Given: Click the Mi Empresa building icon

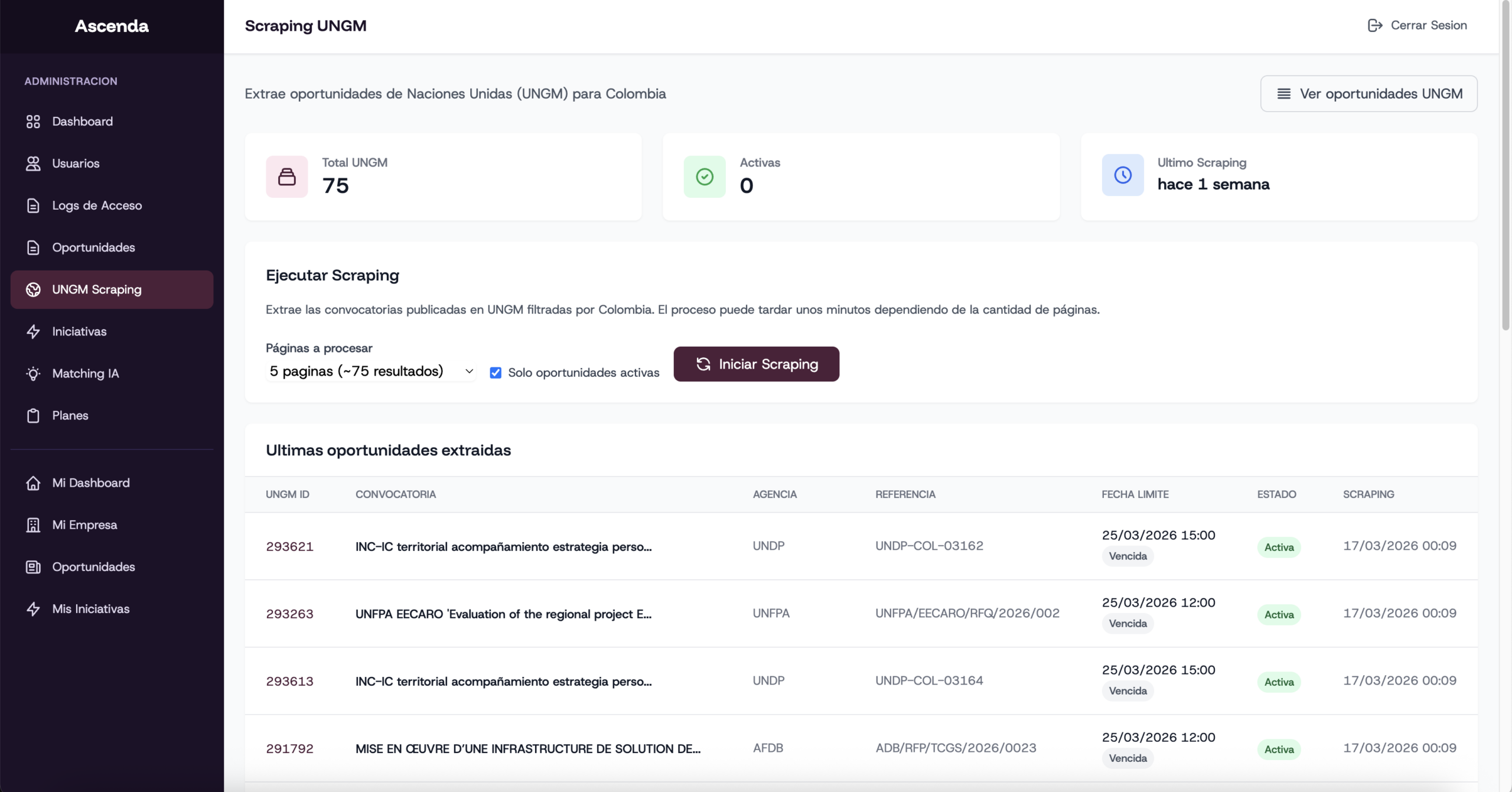Looking at the screenshot, I should [33, 525].
